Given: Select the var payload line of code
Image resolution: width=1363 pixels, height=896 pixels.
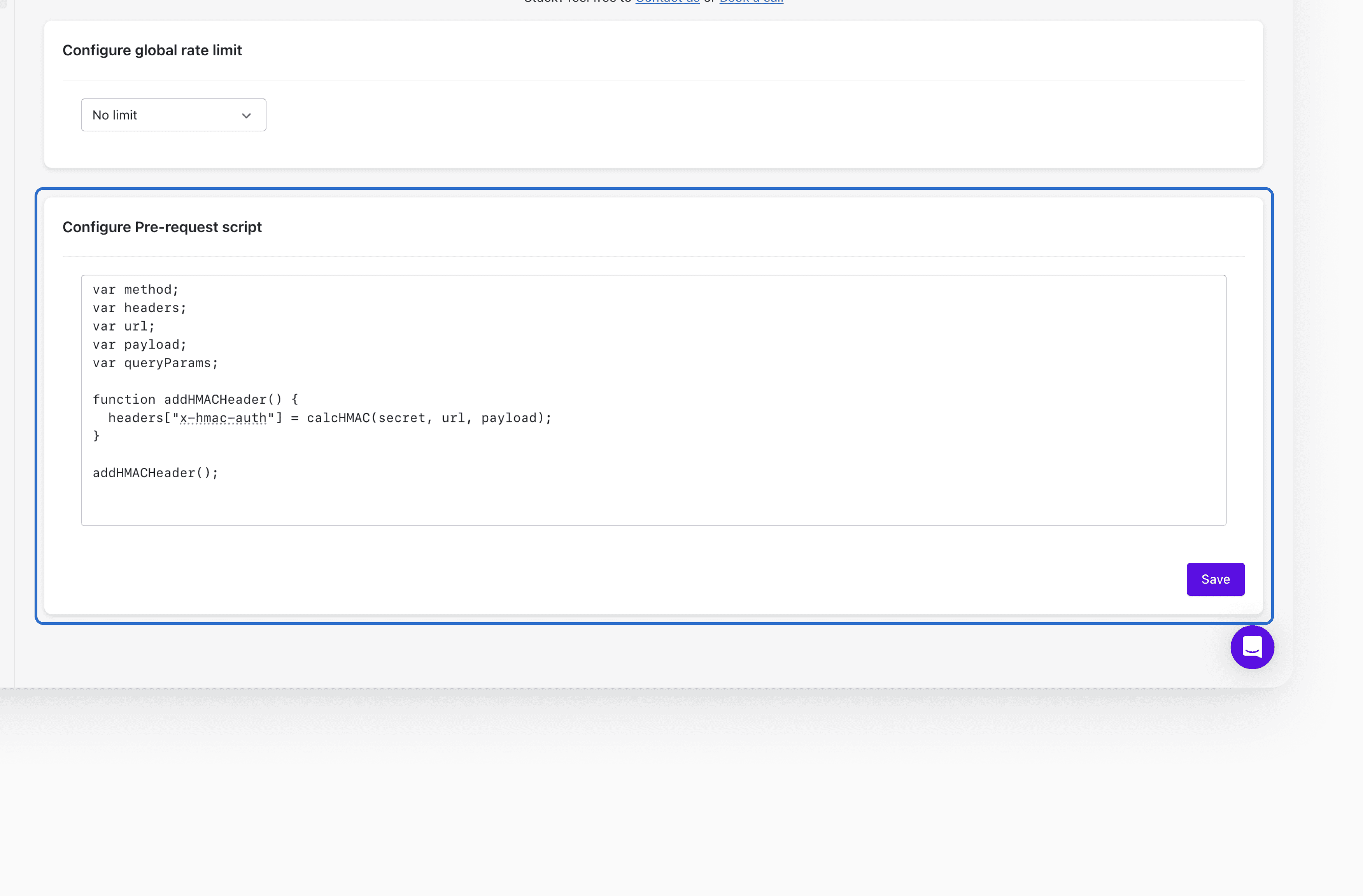Looking at the screenshot, I should click(139, 344).
